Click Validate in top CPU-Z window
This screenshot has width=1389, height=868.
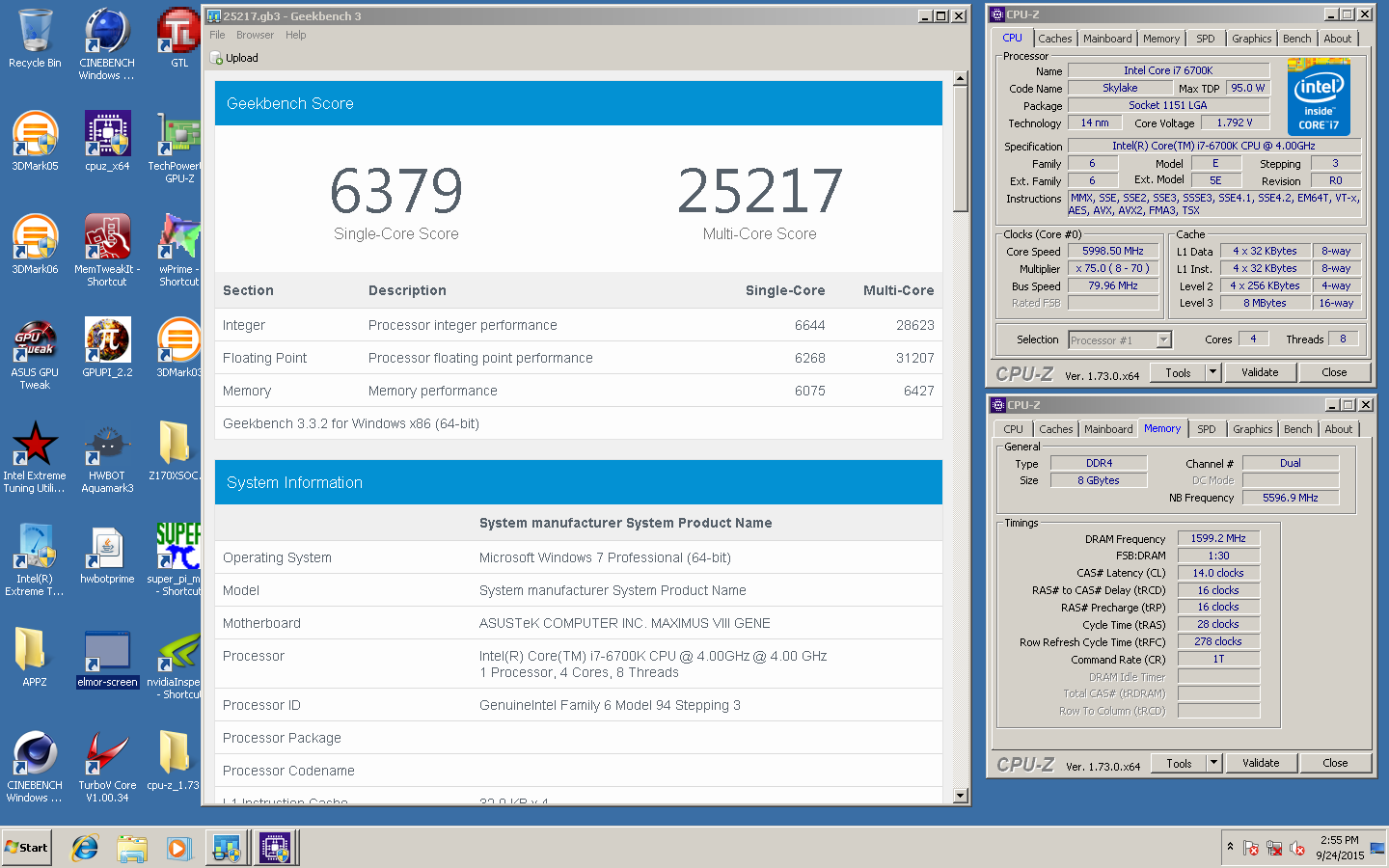click(x=1260, y=372)
